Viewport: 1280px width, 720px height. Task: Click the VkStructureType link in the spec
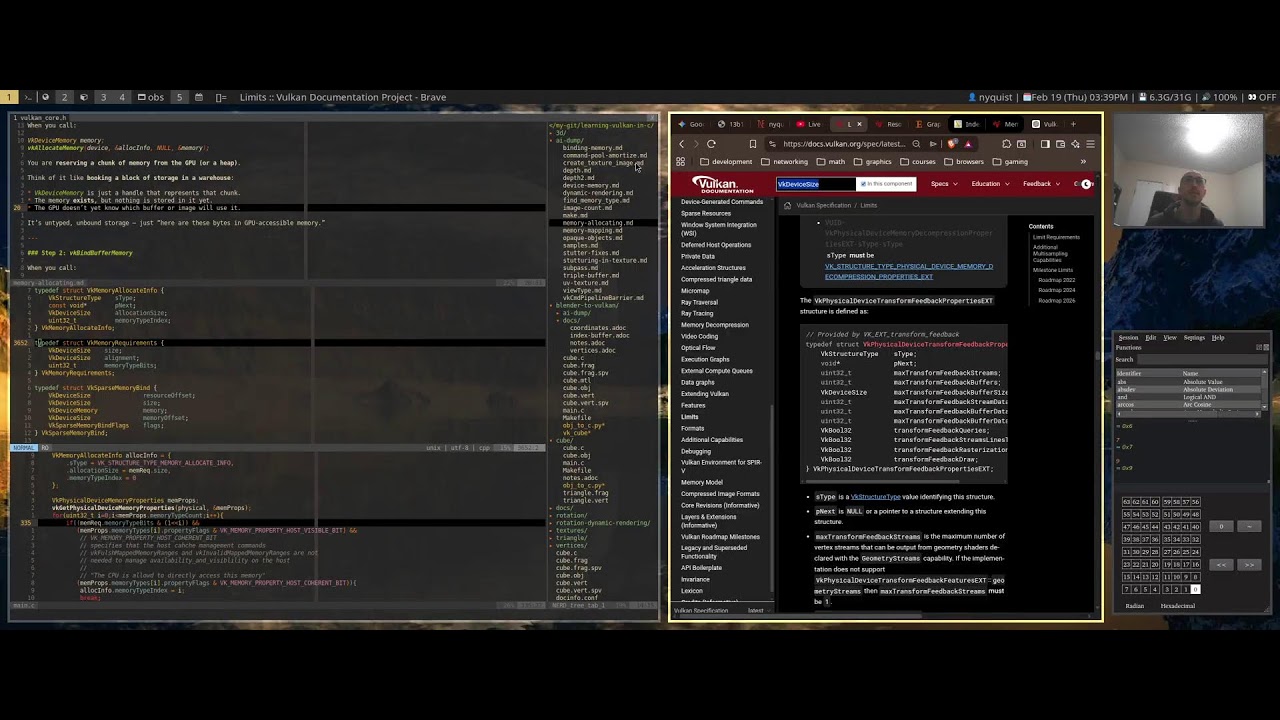[x=876, y=497]
